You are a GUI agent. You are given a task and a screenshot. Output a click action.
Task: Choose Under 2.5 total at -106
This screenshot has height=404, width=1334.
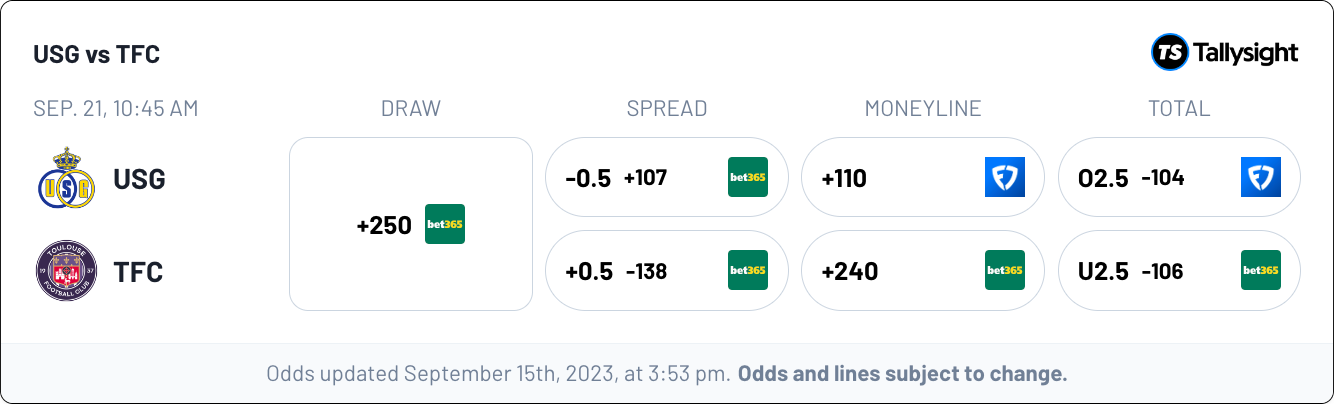[1179, 270]
